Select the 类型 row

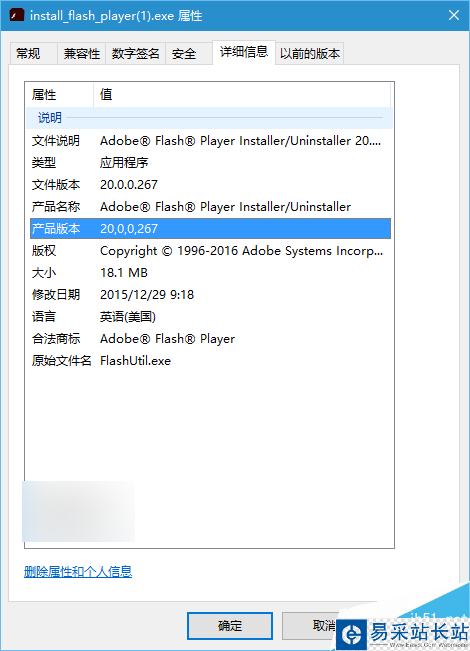point(210,162)
